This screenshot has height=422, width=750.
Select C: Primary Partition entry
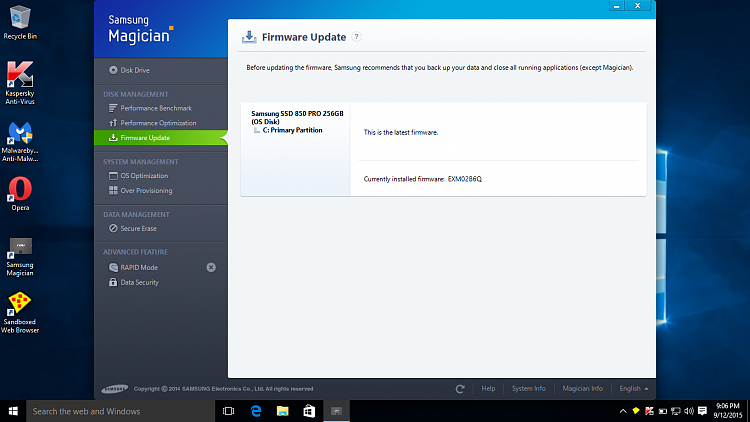[292, 130]
